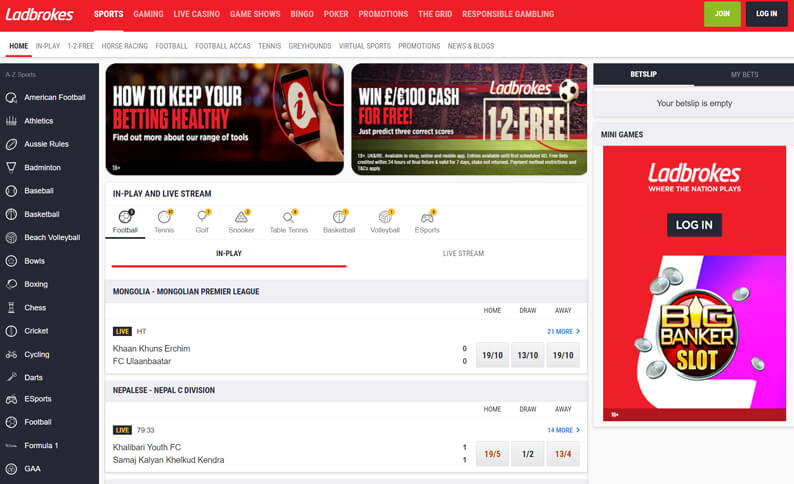Bet on Samaj Kalyan away 13/4

point(563,454)
